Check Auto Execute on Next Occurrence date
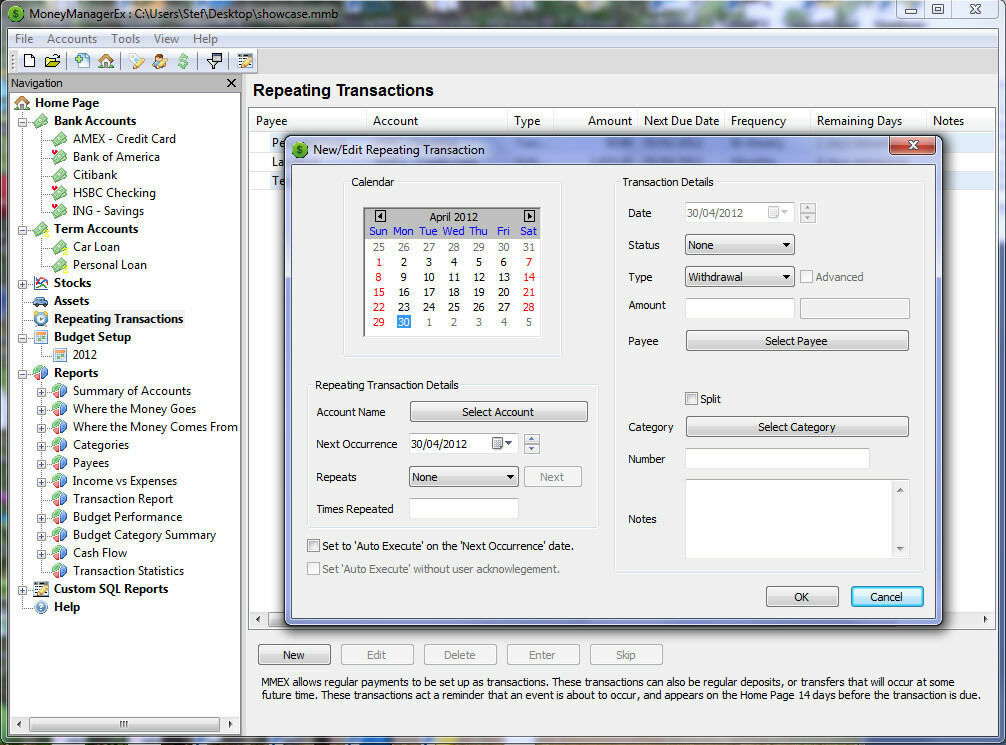 pyautogui.click(x=313, y=546)
